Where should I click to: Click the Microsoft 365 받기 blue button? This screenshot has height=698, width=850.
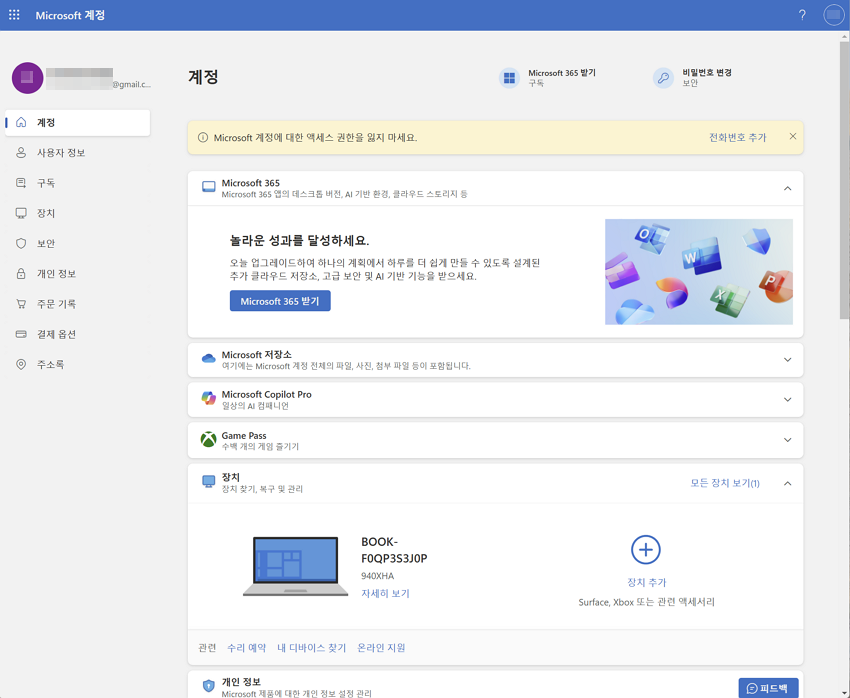[x=282, y=300]
